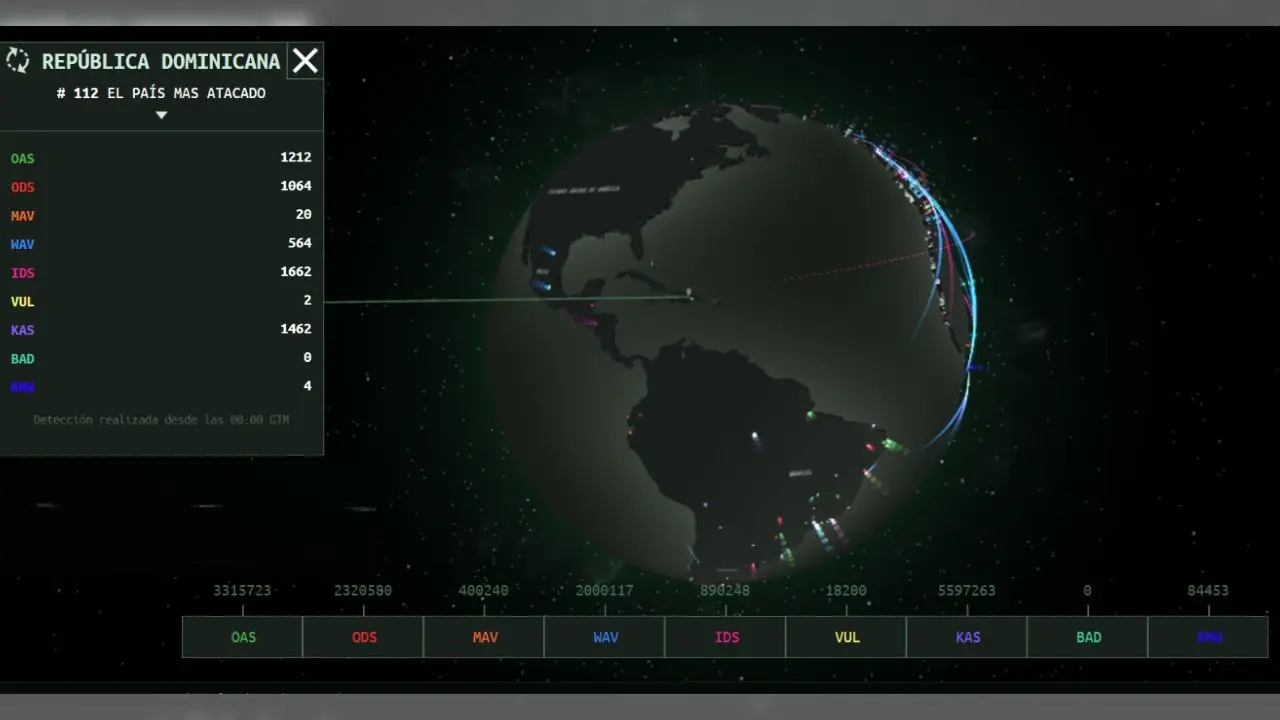Select the OAS row in country panel
This screenshot has height=720, width=1280.
160,158
